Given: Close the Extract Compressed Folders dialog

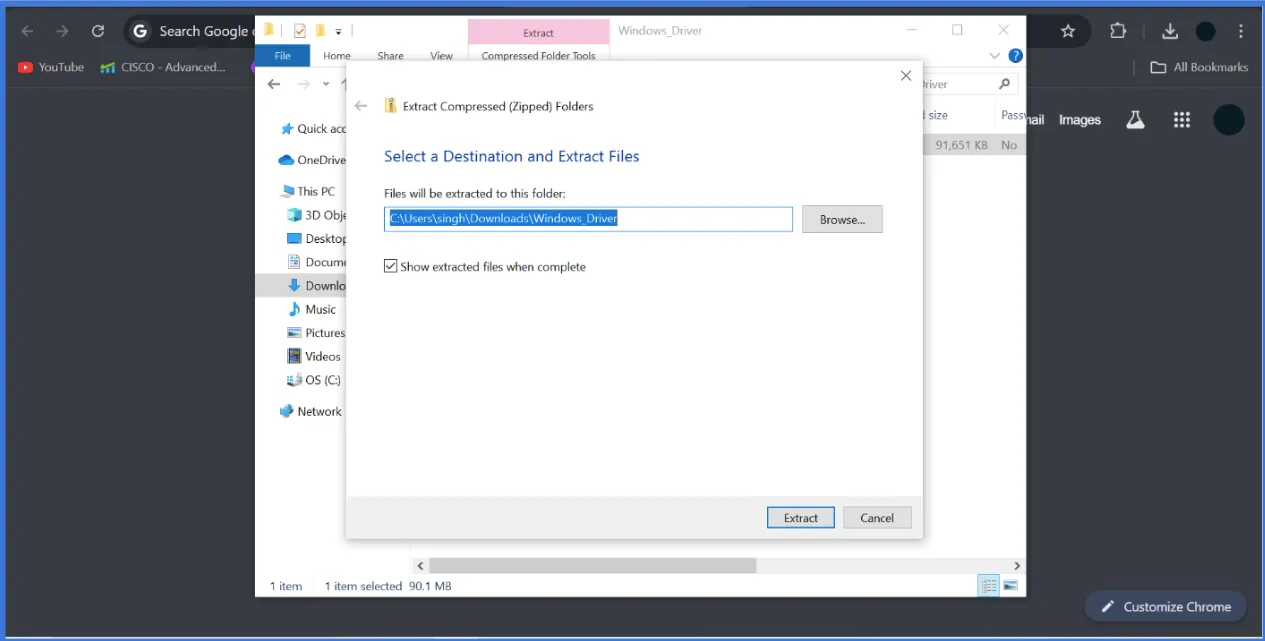Looking at the screenshot, I should (x=906, y=76).
